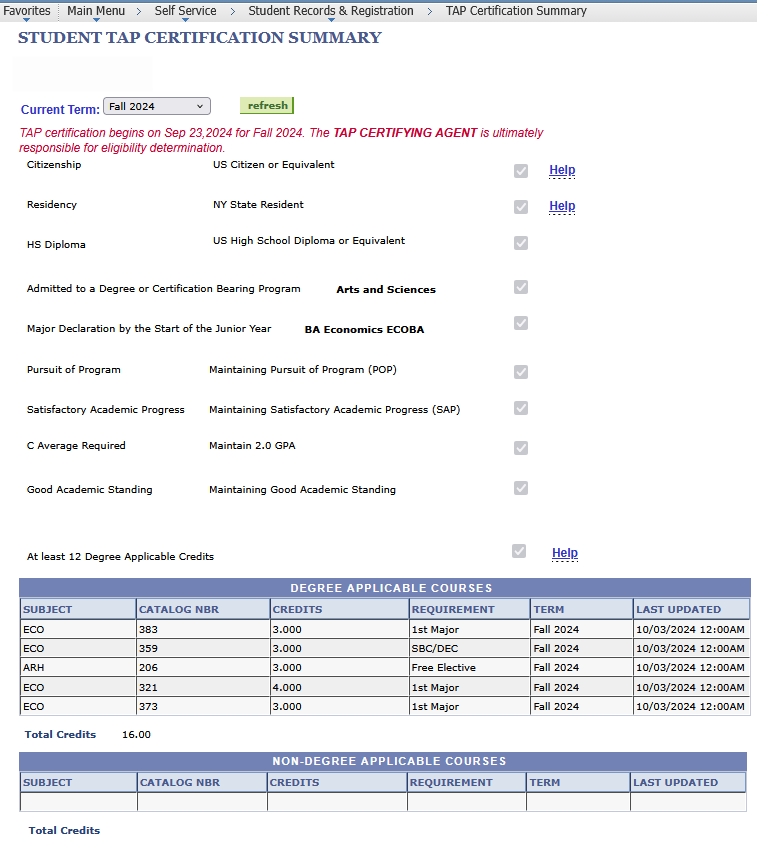Navigate to Student Records & Registration
757x845 pixels.
[x=330, y=11]
